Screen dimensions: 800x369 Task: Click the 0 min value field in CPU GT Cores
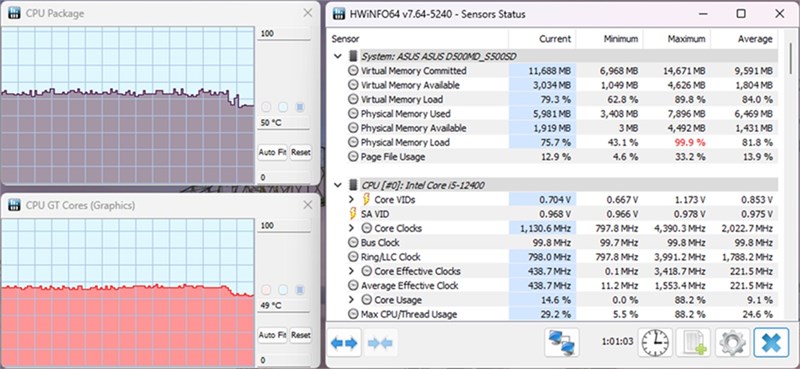click(x=284, y=360)
